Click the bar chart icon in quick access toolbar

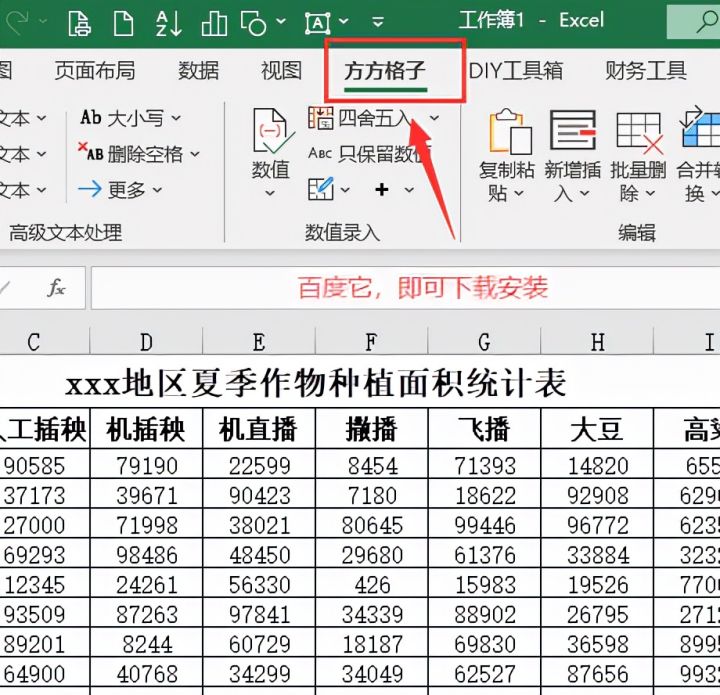(214, 23)
